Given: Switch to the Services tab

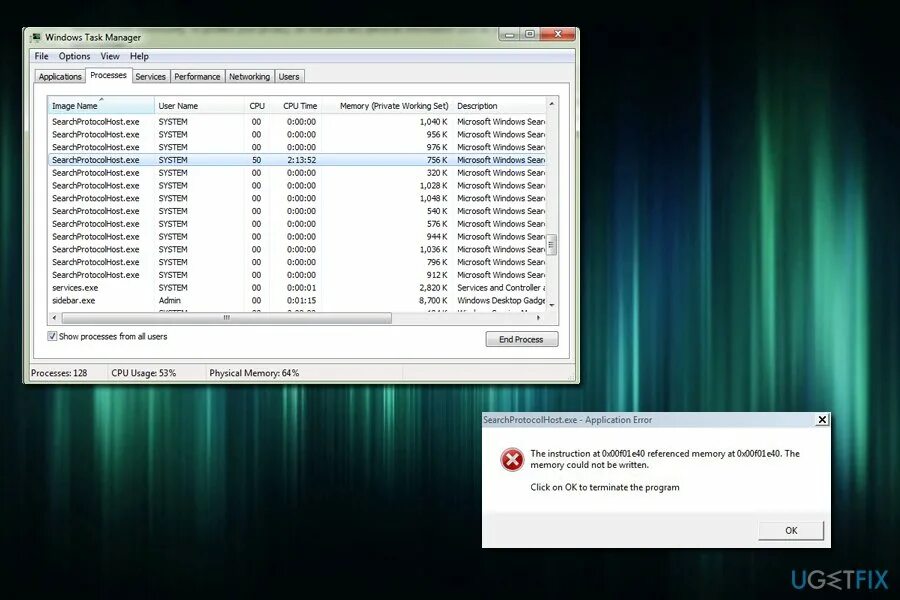Looking at the screenshot, I should pos(150,76).
